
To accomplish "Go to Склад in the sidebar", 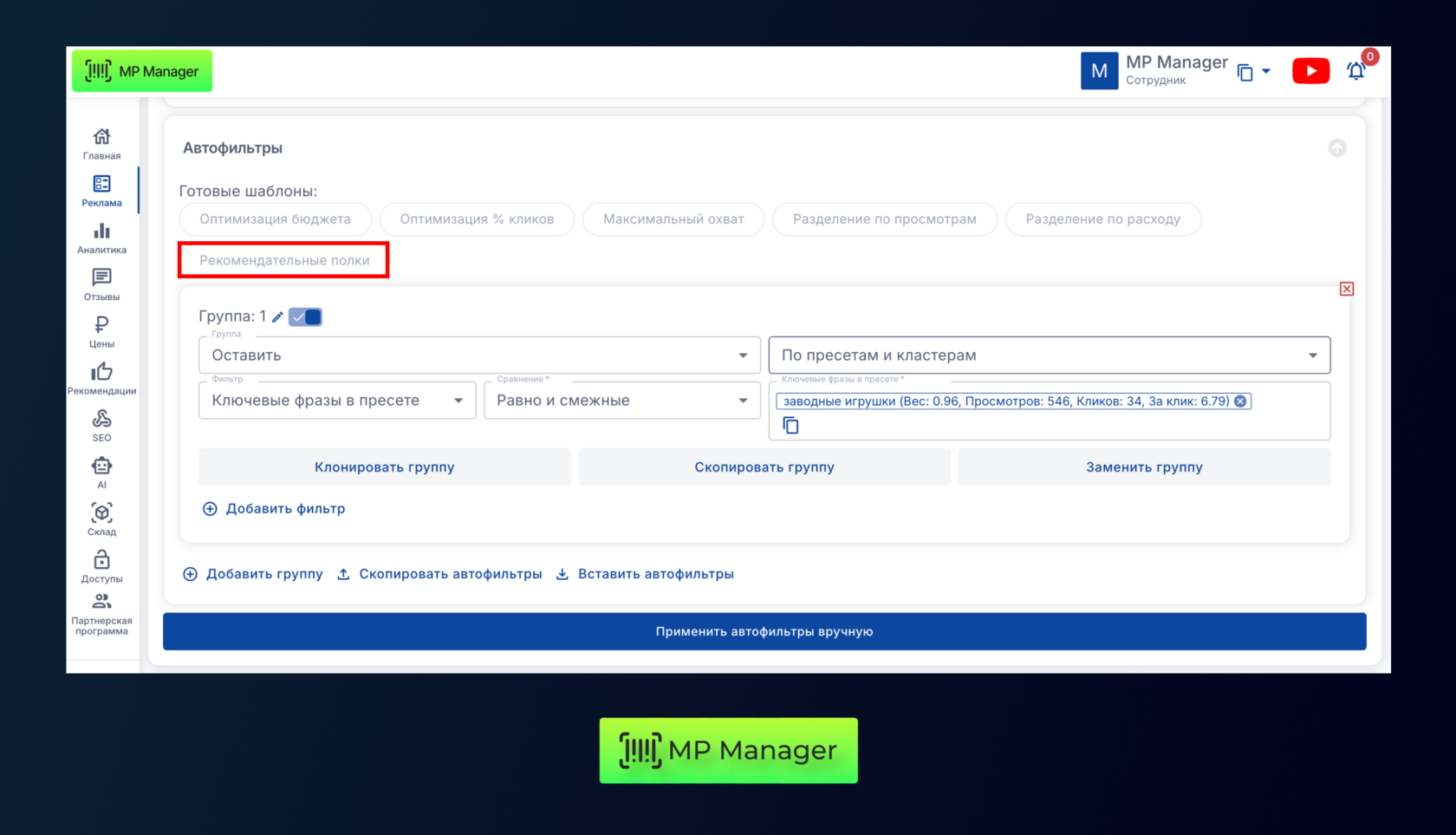I will point(101,519).
